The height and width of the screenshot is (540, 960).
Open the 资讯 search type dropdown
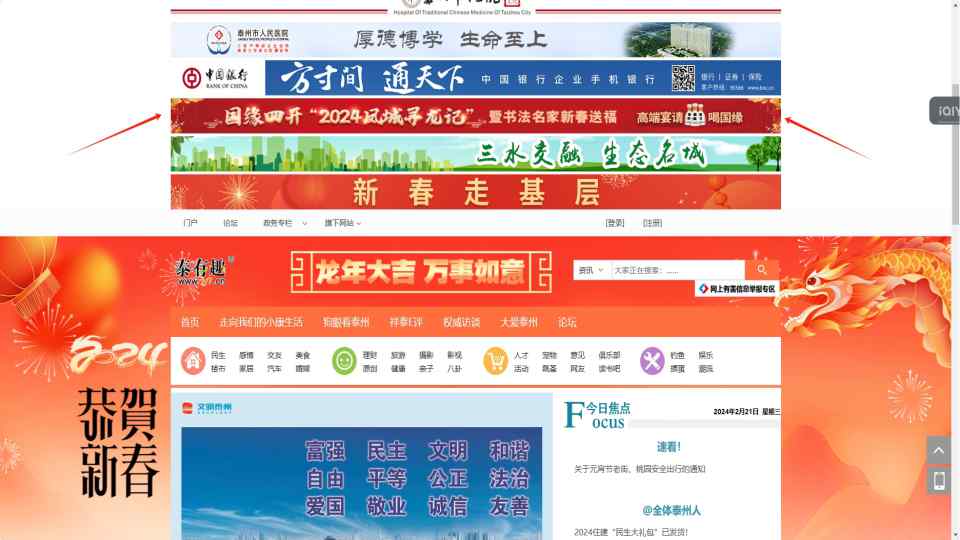click(591, 270)
